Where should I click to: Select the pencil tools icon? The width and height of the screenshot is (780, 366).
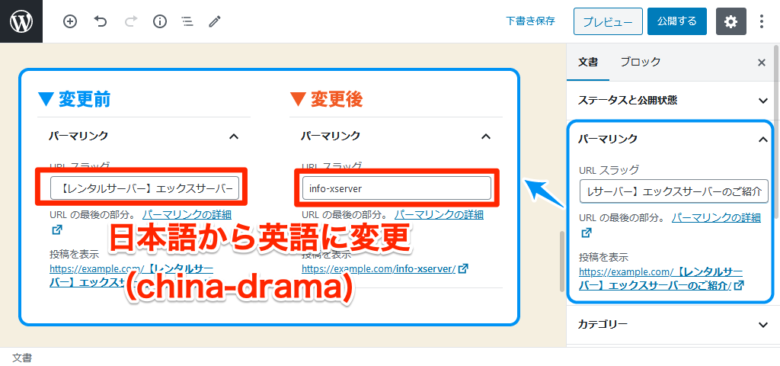pyautogui.click(x=214, y=21)
